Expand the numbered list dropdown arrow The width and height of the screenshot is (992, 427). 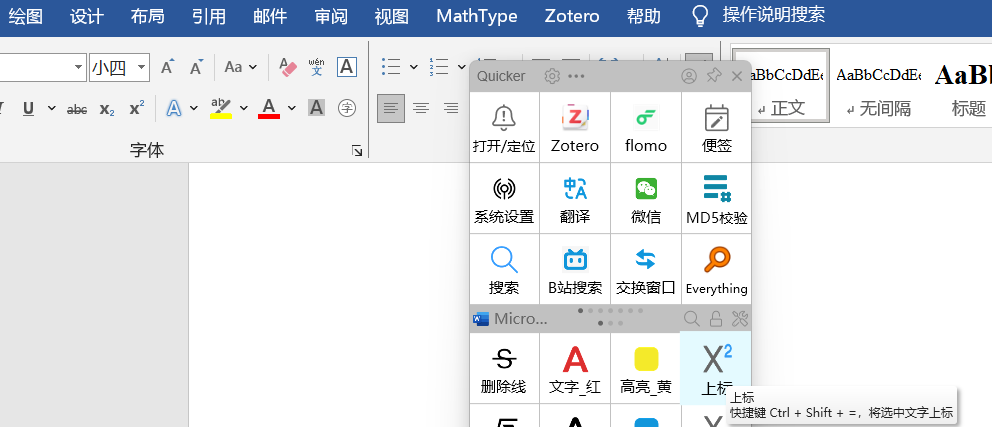pos(462,66)
